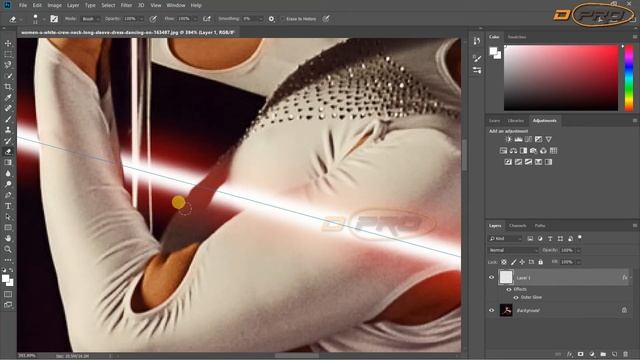Viewport: 640px width, 360px height.
Task: Open the File menu
Action: pyautogui.click(x=23, y=5)
